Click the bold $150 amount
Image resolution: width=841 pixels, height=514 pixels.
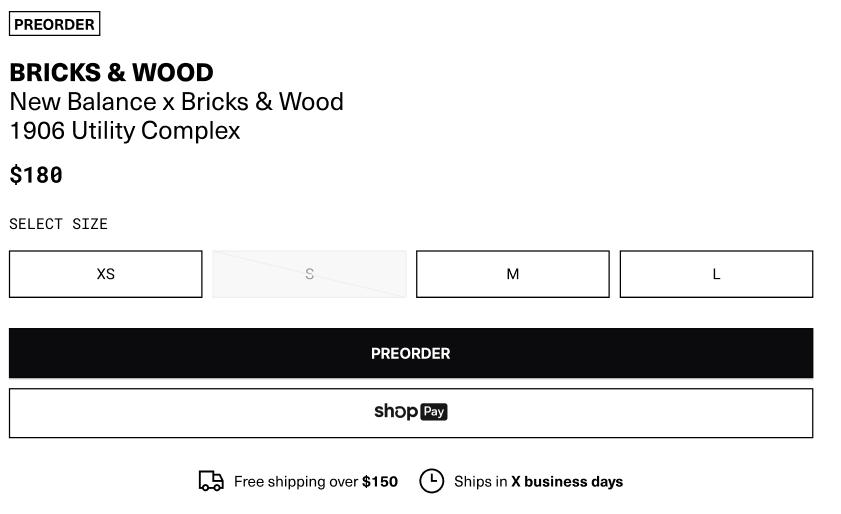tap(380, 481)
